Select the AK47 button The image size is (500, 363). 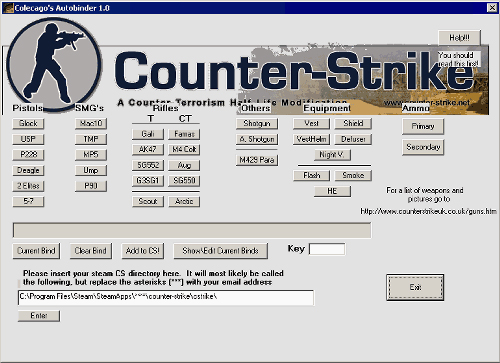[148, 150]
